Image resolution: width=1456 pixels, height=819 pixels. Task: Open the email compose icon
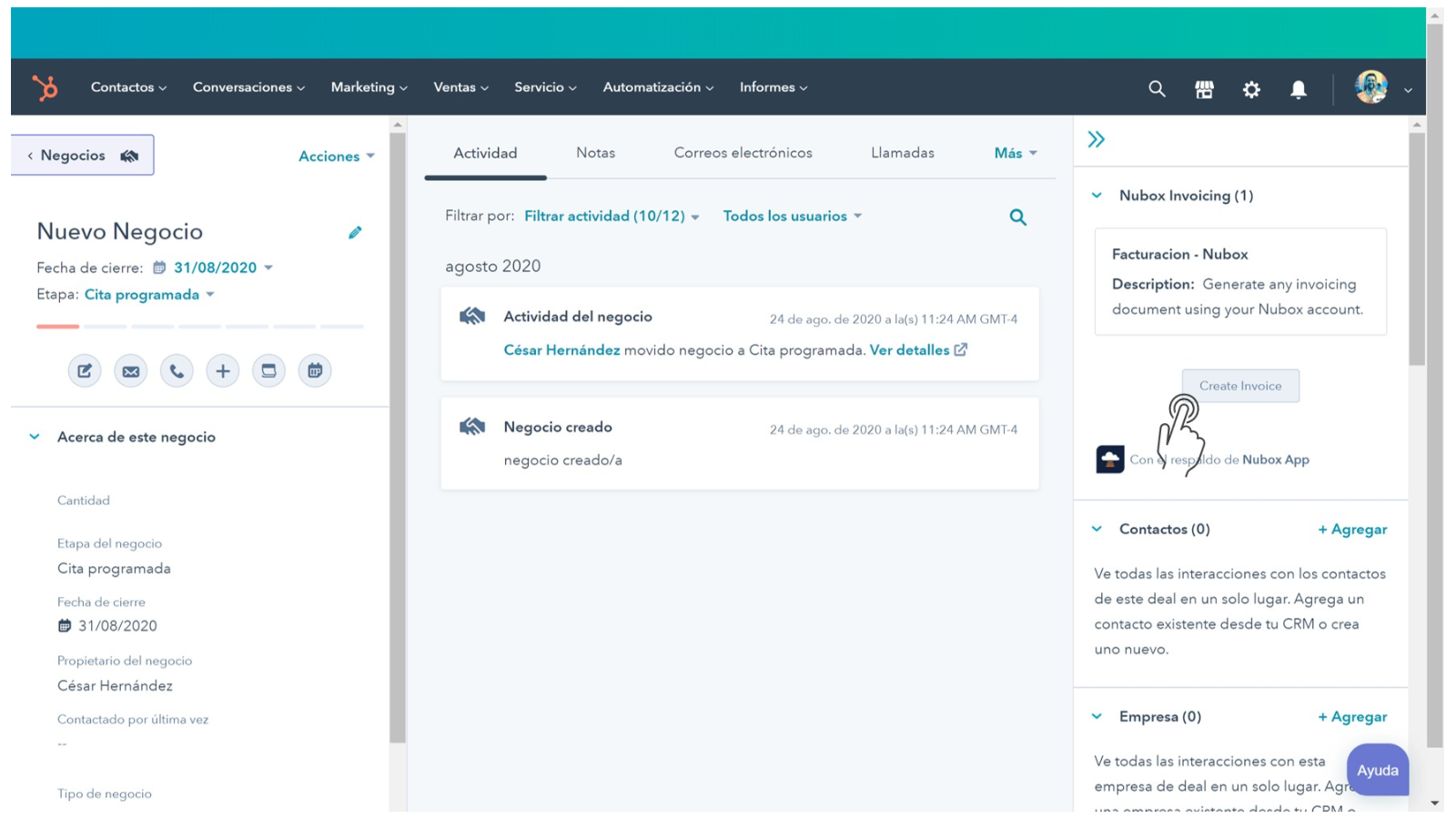point(130,370)
